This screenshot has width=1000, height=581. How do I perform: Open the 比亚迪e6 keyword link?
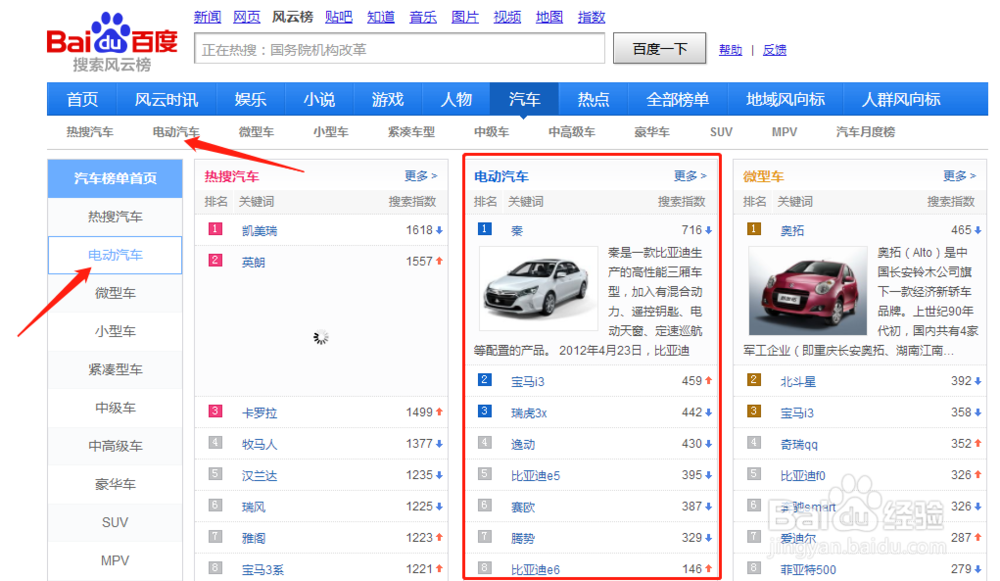536,570
